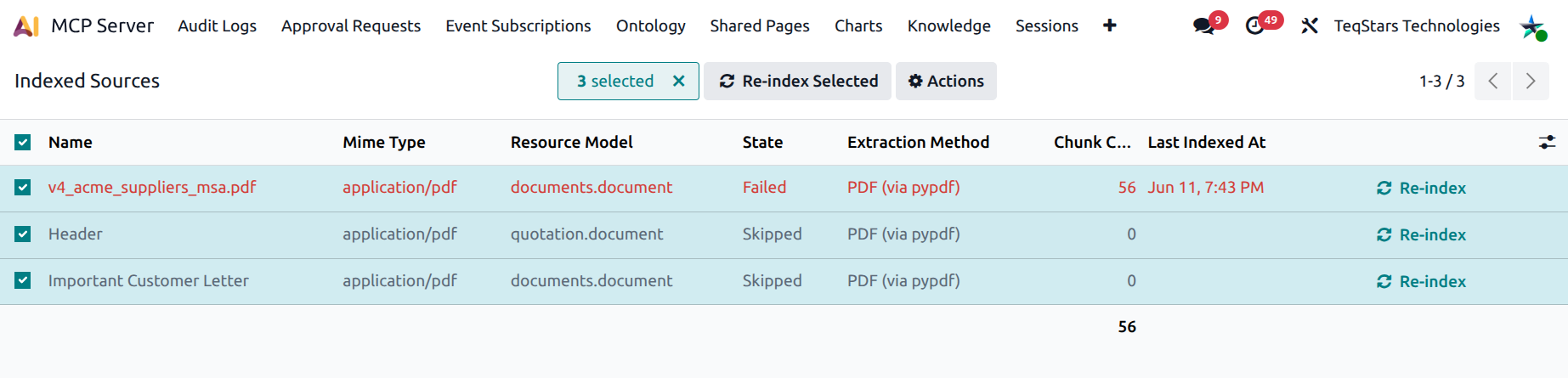Open the conversations chat bubble icon
The image size is (1568, 378).
(x=1203, y=26)
